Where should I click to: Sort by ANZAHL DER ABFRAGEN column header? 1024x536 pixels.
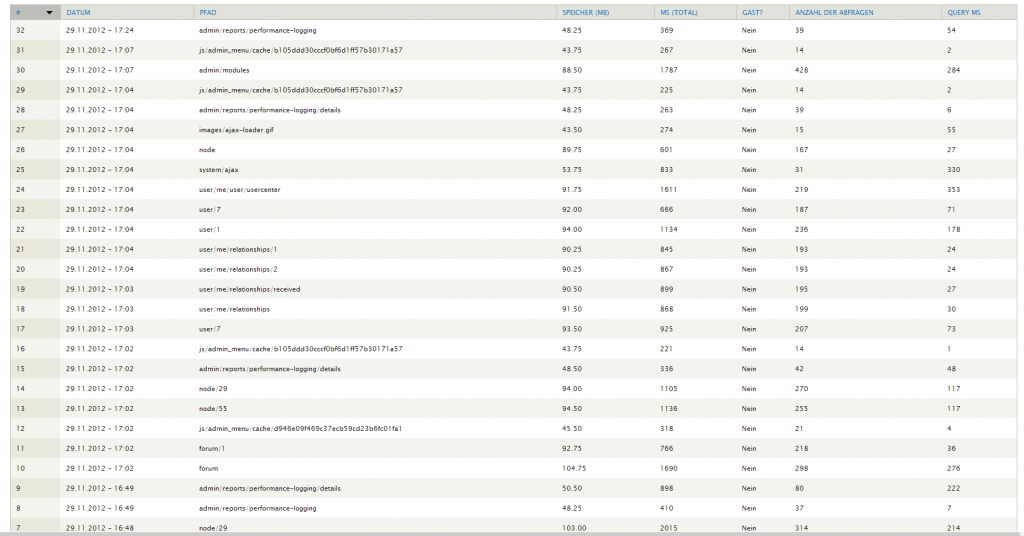click(x=832, y=12)
